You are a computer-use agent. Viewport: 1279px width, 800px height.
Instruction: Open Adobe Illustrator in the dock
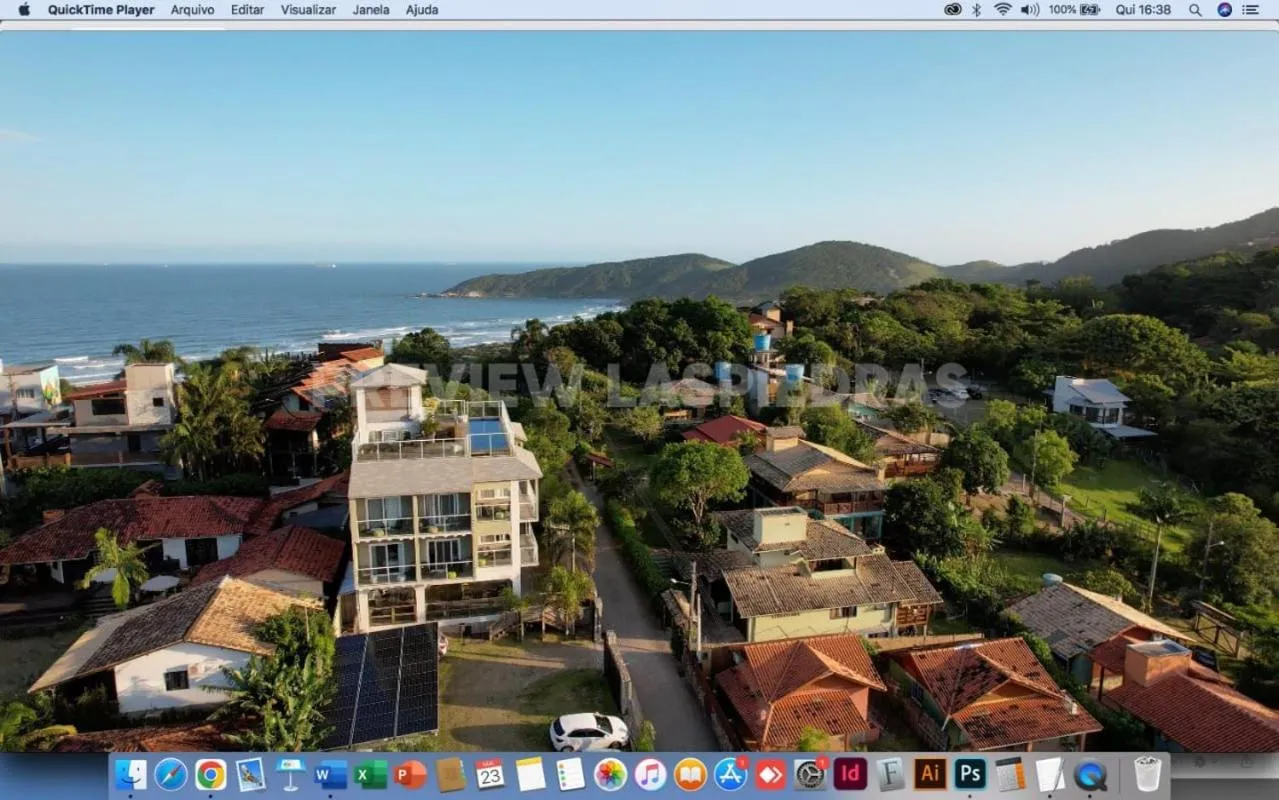[929, 774]
